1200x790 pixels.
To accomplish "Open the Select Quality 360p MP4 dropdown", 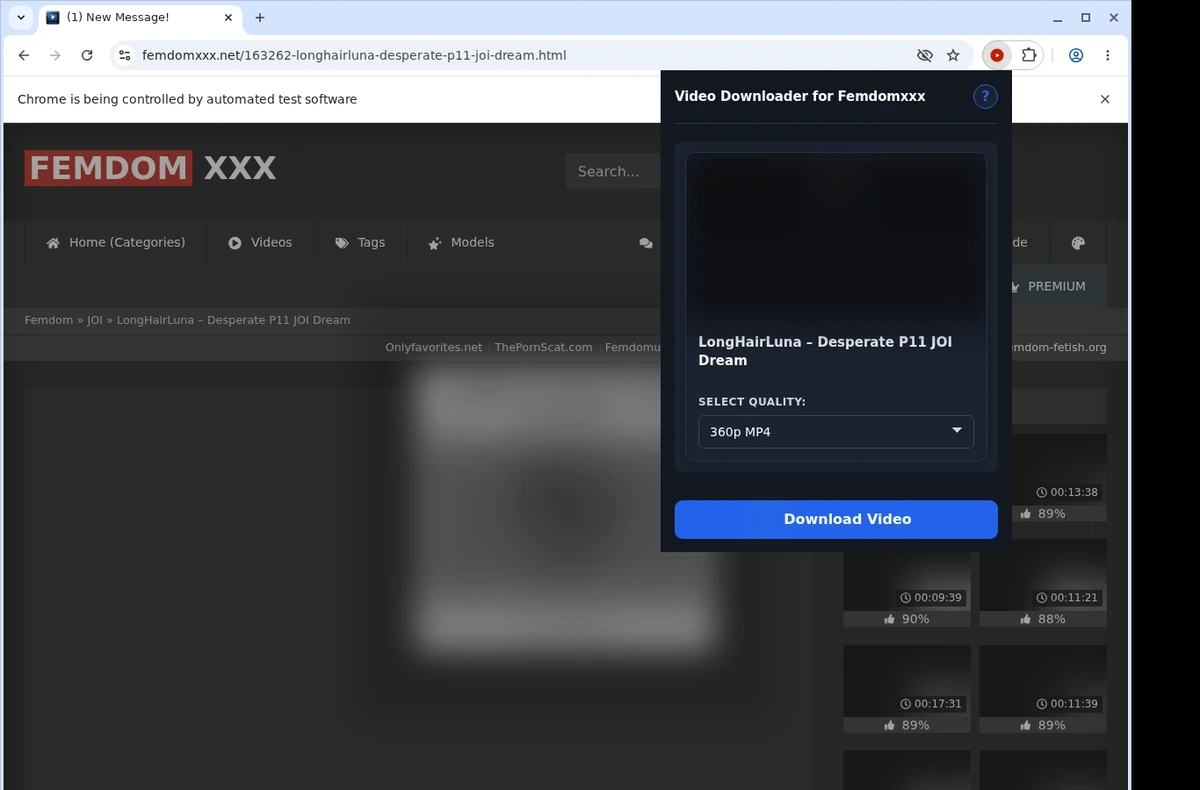I will 836,432.
